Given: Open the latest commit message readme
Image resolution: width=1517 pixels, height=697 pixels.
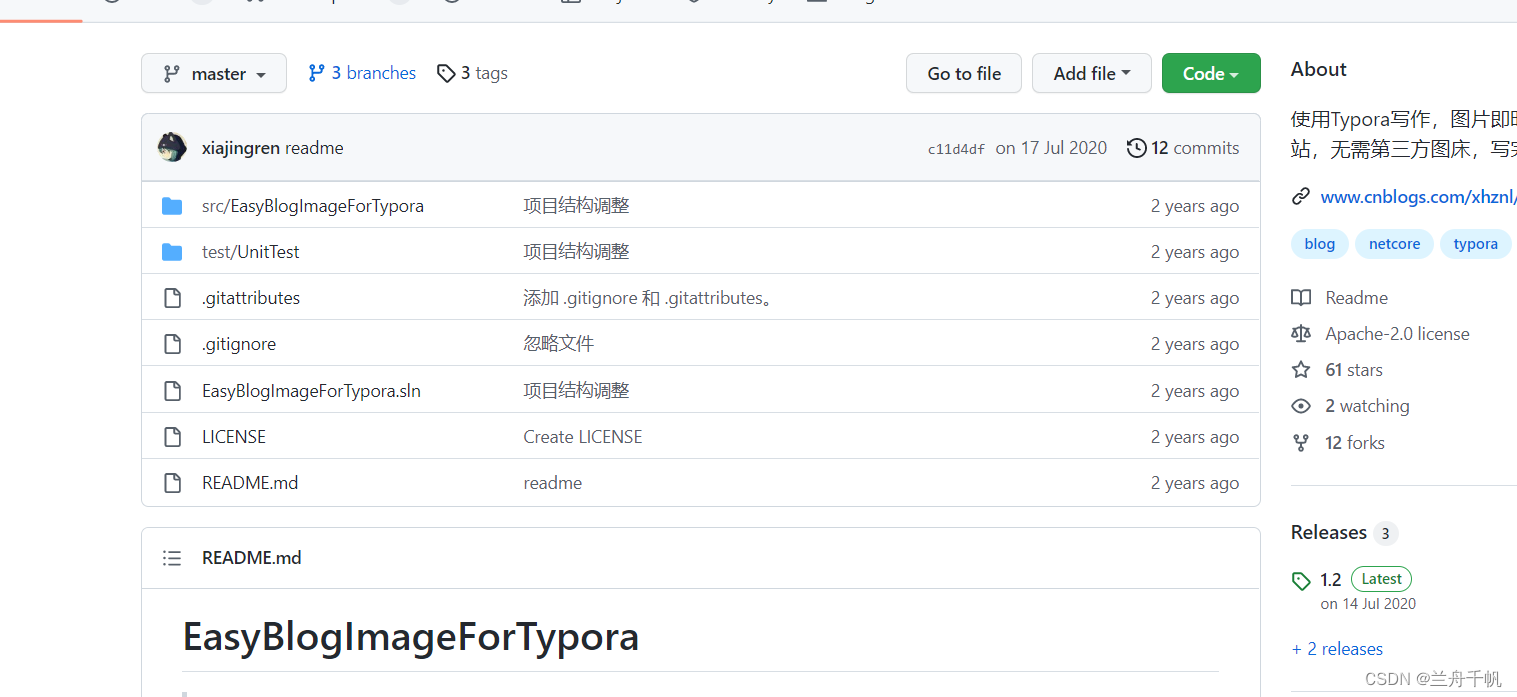Looking at the screenshot, I should coord(314,148).
